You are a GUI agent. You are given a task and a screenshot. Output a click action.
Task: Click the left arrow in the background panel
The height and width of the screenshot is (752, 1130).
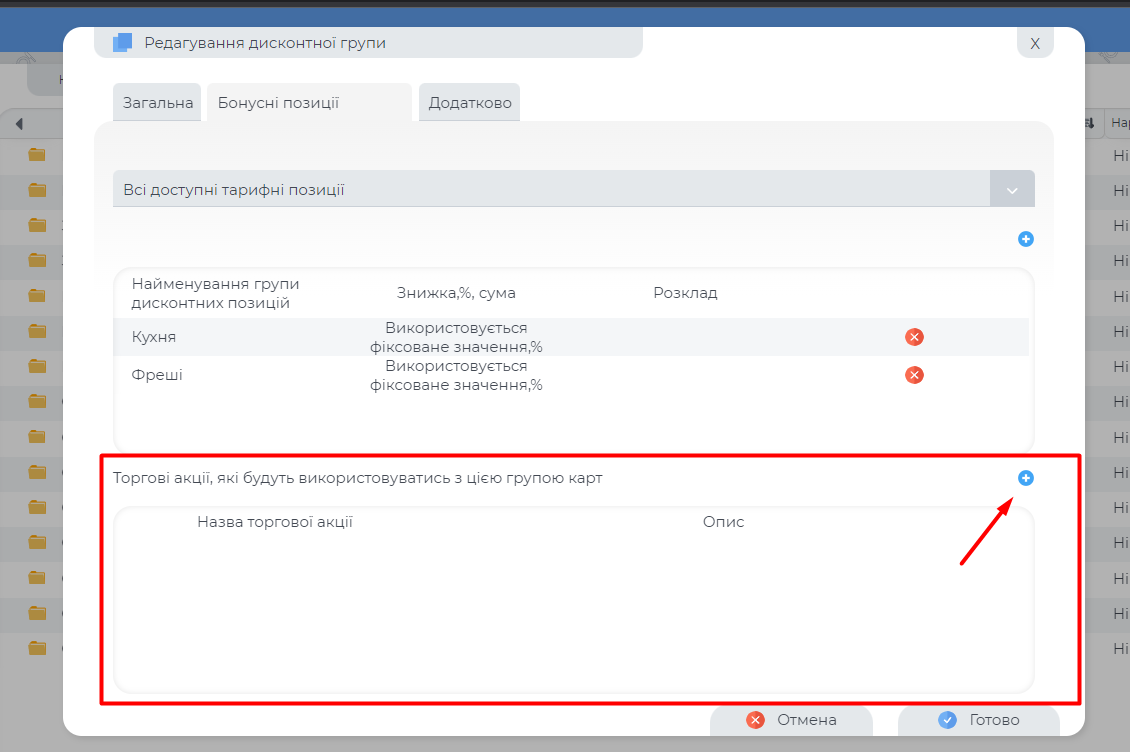19,124
